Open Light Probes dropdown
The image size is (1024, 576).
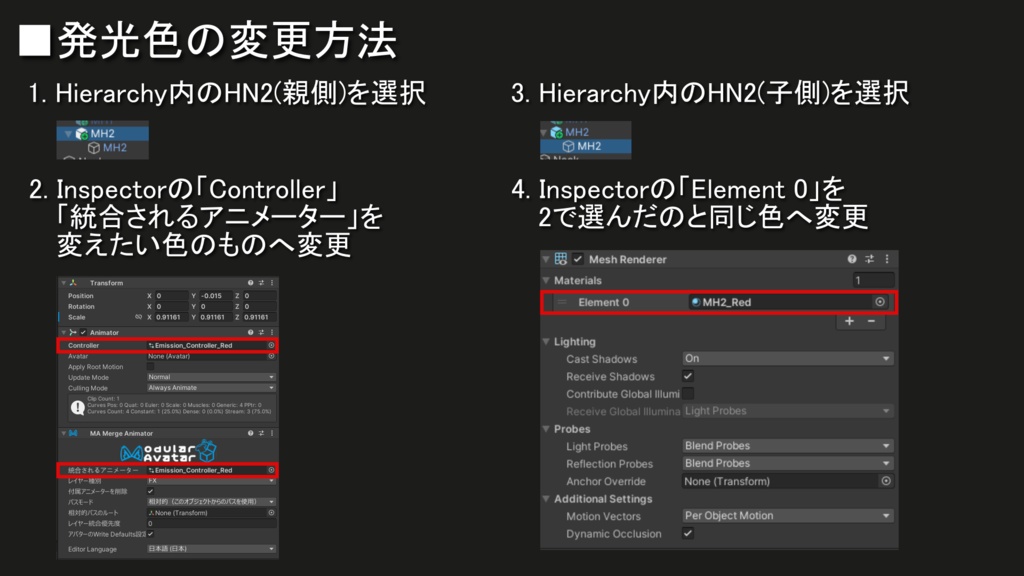(787, 445)
